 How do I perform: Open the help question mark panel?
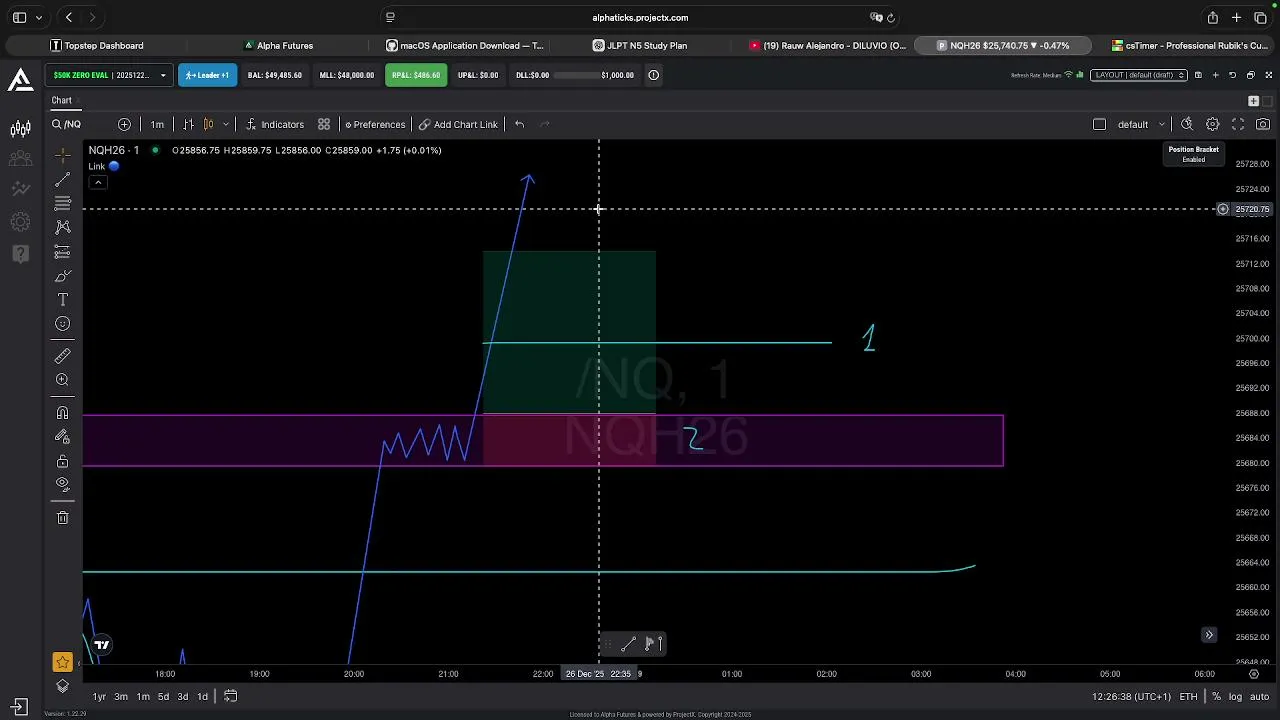point(20,254)
